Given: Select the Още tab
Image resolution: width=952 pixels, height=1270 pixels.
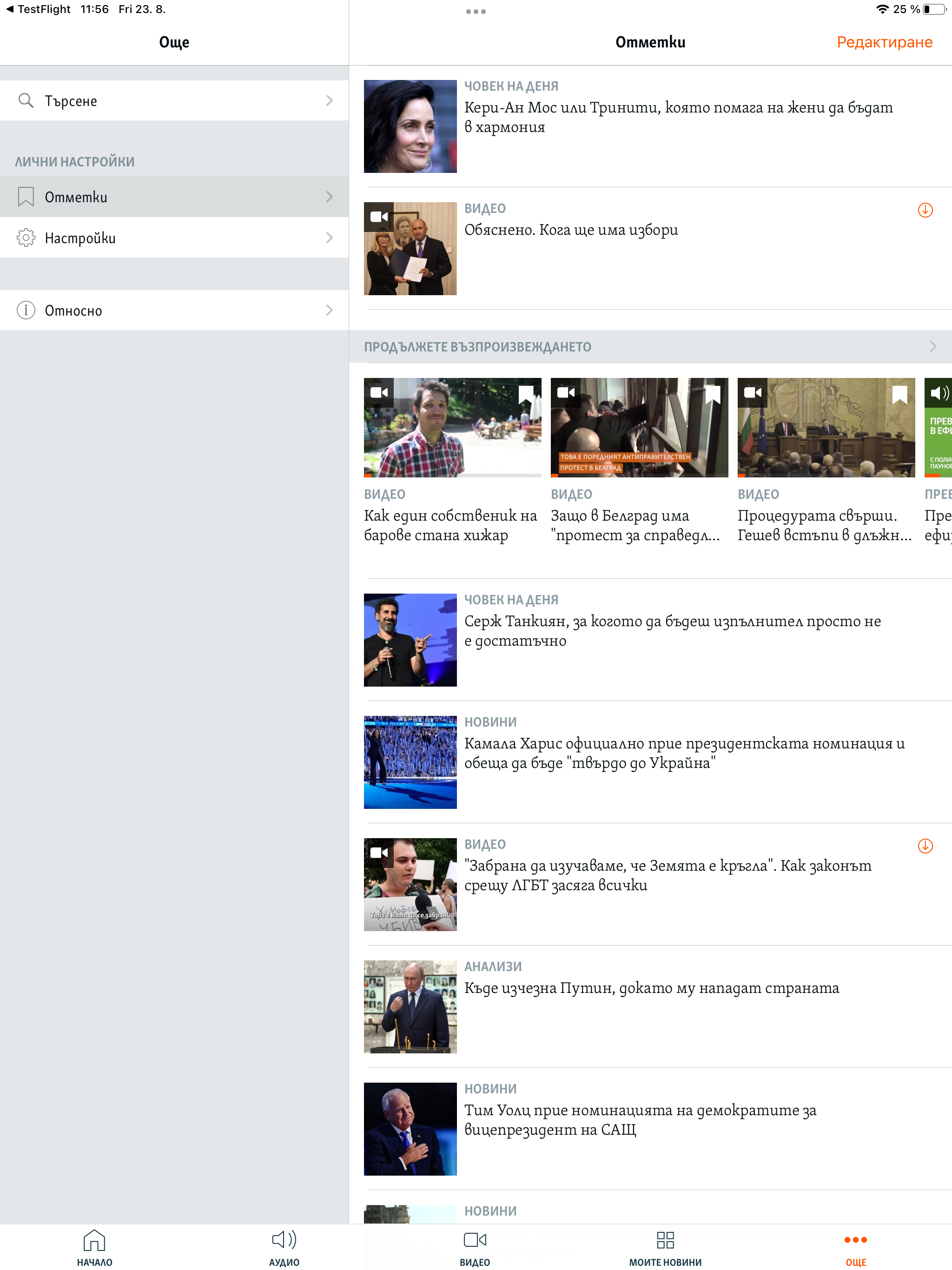Looking at the screenshot, I should [x=855, y=1248].
